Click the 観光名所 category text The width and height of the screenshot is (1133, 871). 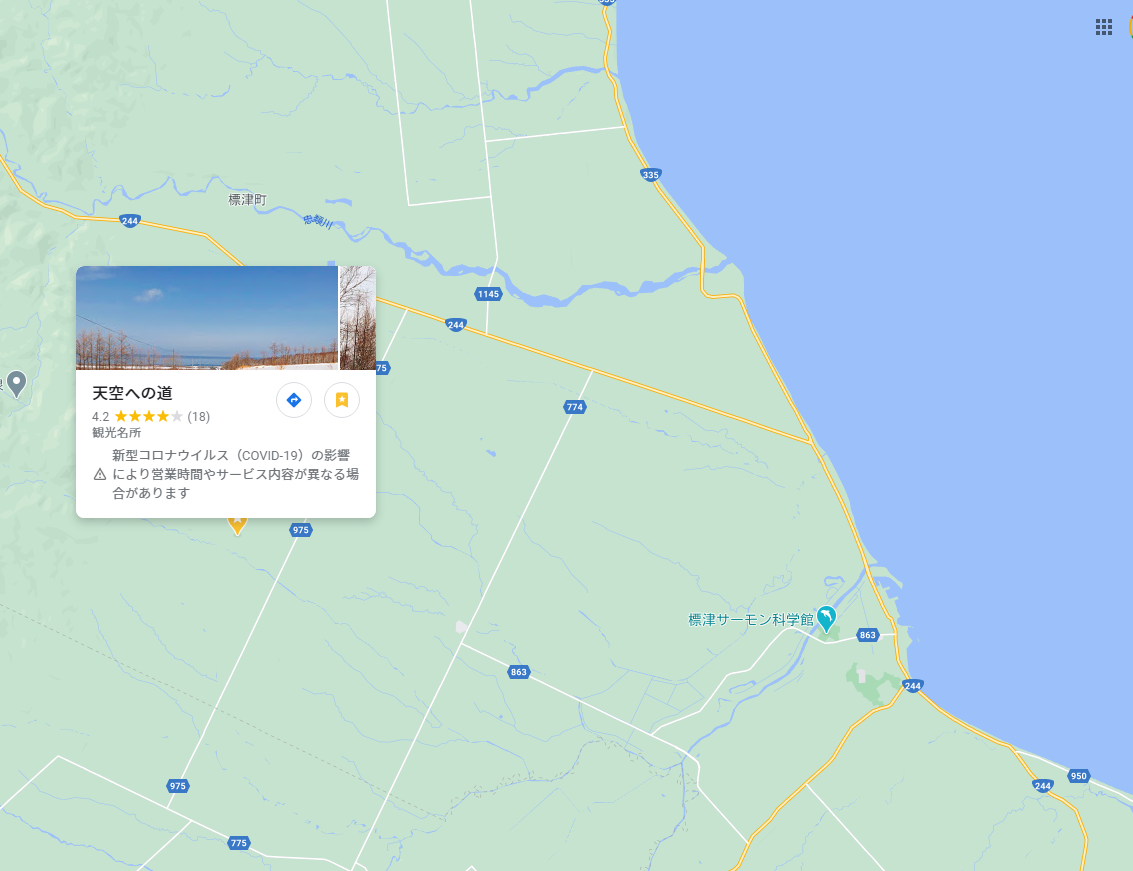[x=116, y=432]
